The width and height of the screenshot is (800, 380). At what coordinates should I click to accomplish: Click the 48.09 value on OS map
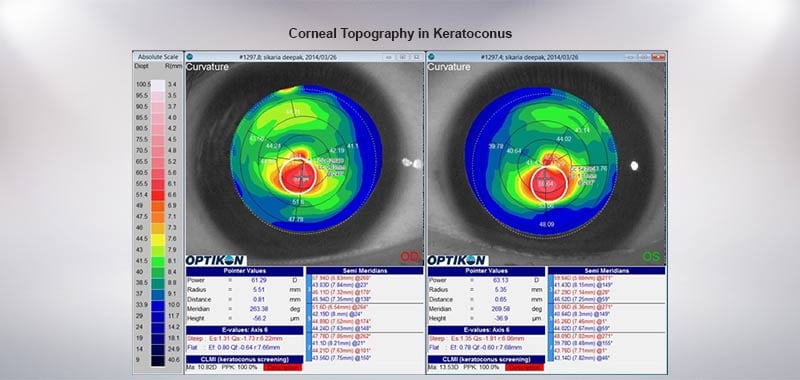[548, 224]
